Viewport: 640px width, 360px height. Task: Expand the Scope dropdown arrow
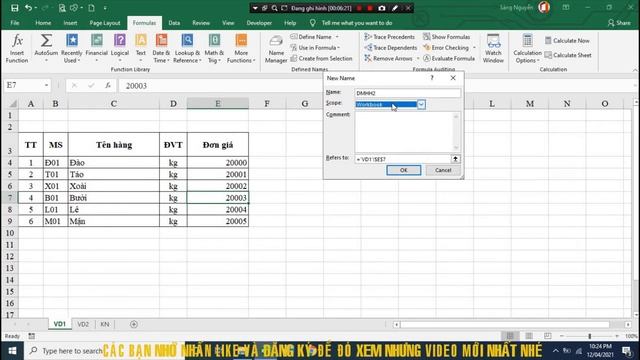coord(421,104)
